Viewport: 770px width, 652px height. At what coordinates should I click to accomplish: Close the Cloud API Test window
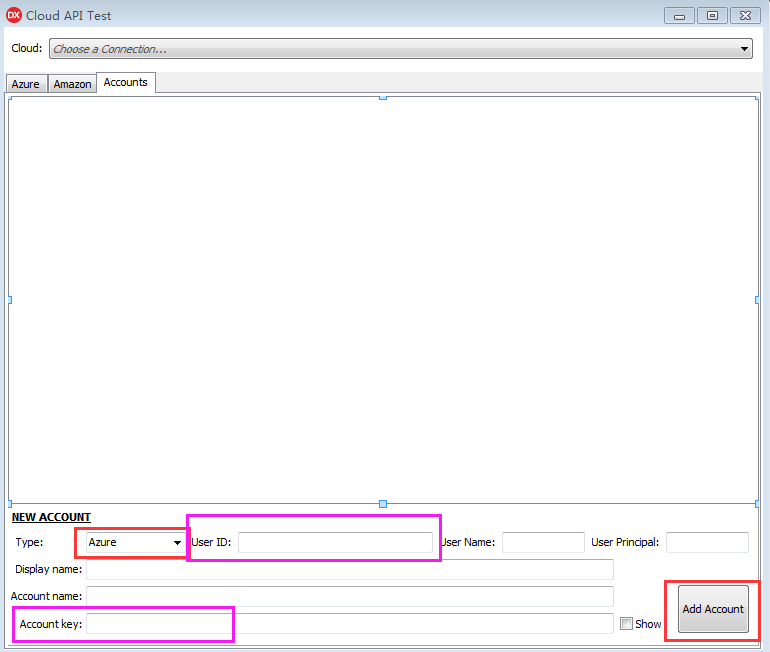(745, 16)
